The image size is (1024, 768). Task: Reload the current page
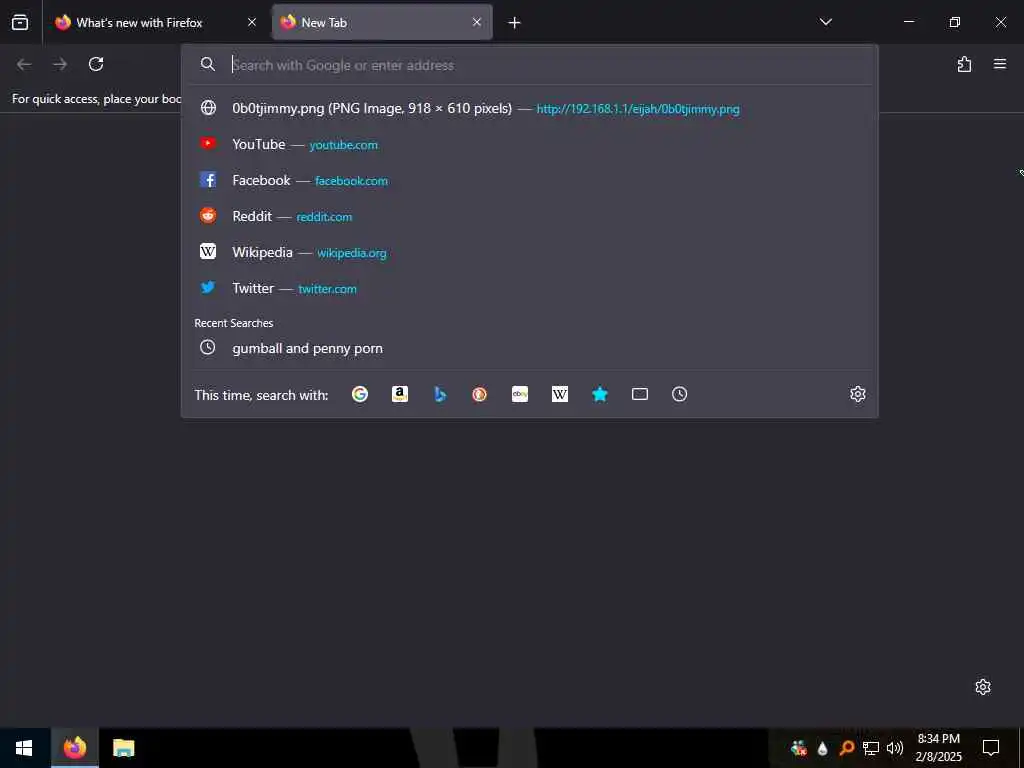pyautogui.click(x=96, y=64)
